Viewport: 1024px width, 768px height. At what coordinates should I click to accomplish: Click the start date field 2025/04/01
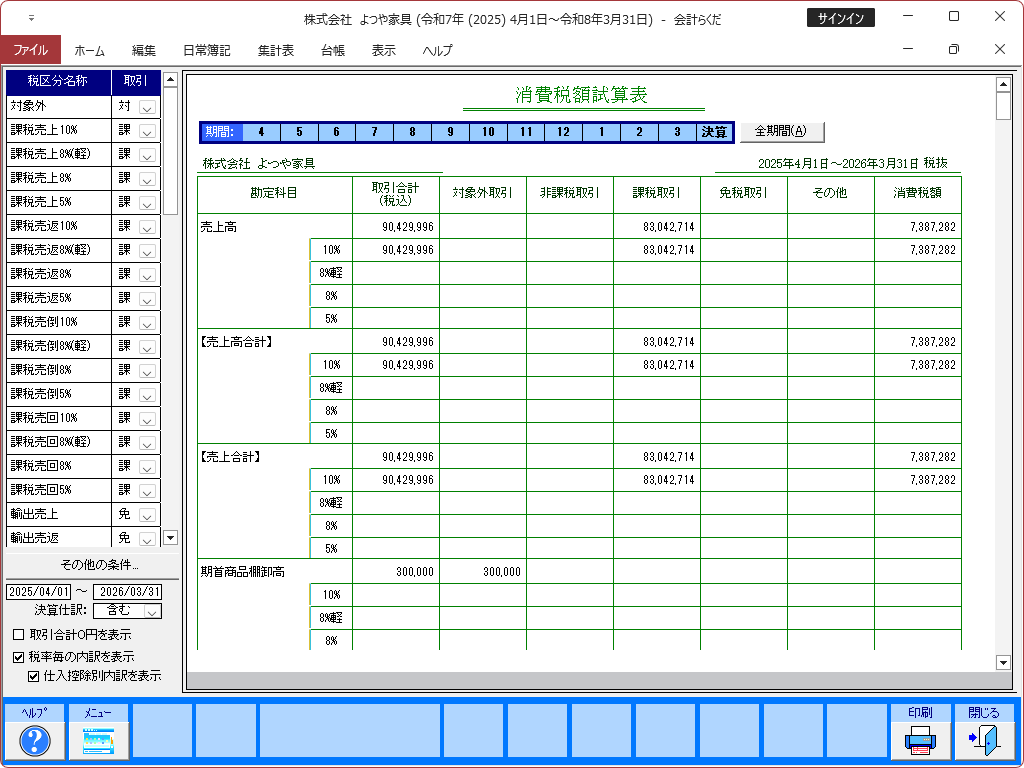tap(39, 591)
